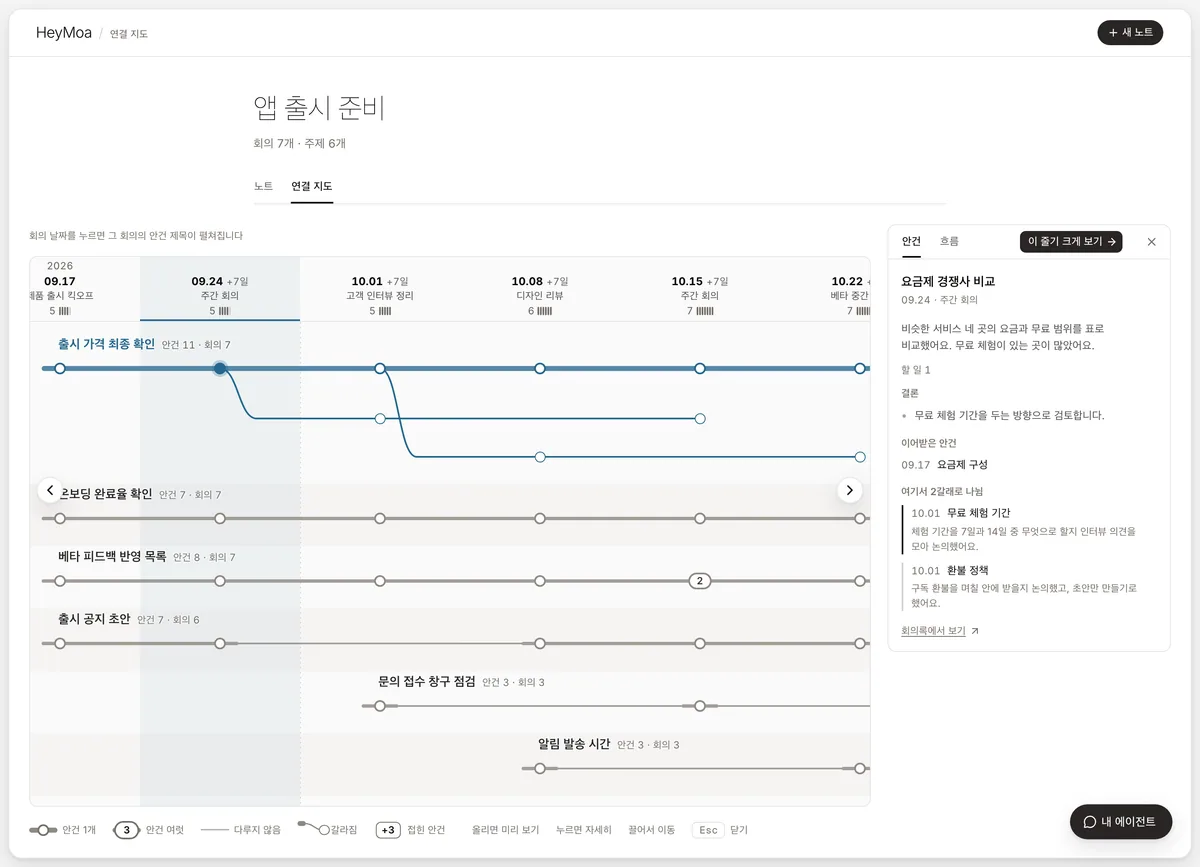Click the 10.08 node on 출시 공지 초안 line
The width and height of the screenshot is (1200, 867).
(540, 644)
